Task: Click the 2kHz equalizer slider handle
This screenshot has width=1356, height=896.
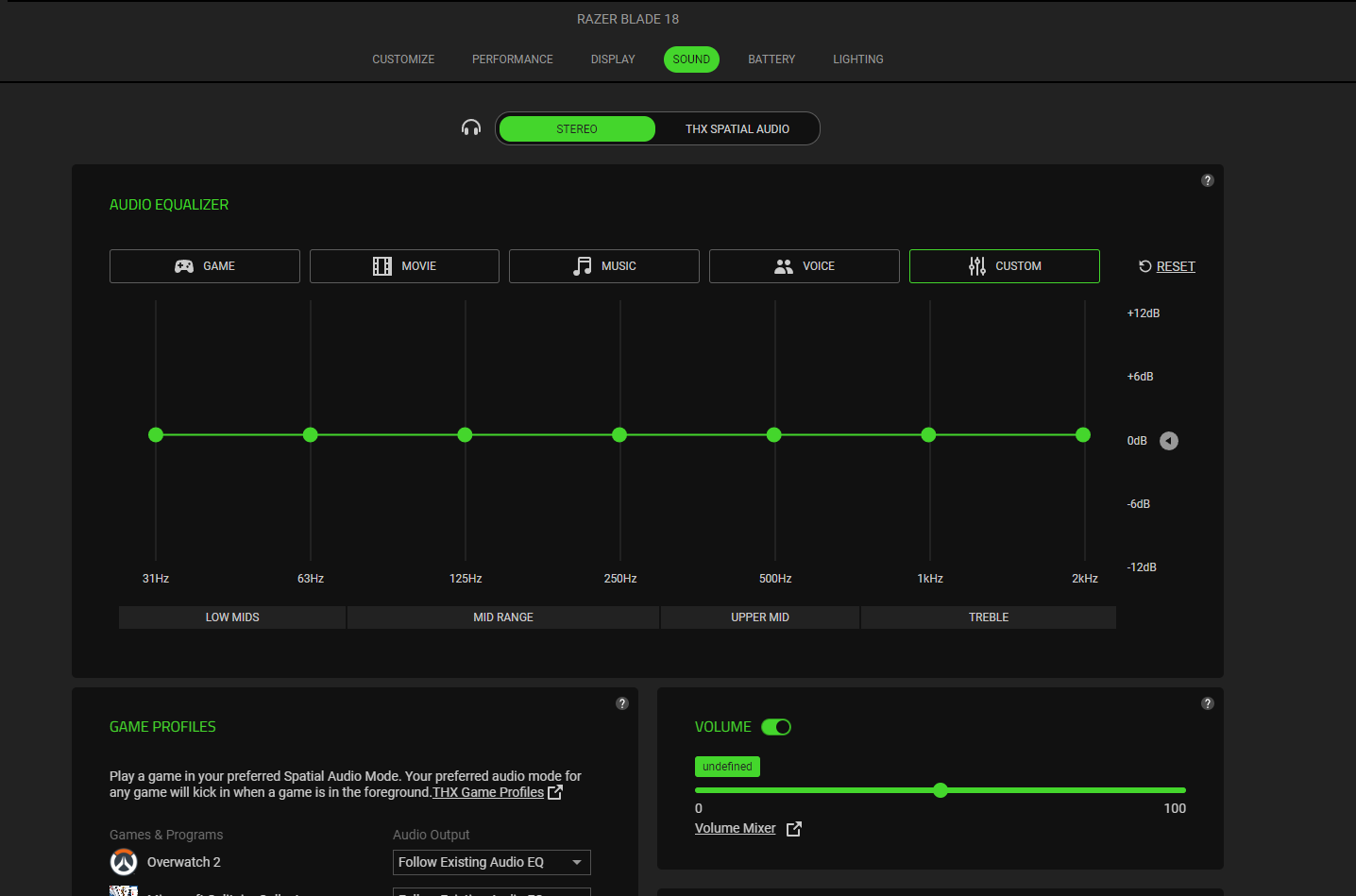Action: pos(1083,434)
